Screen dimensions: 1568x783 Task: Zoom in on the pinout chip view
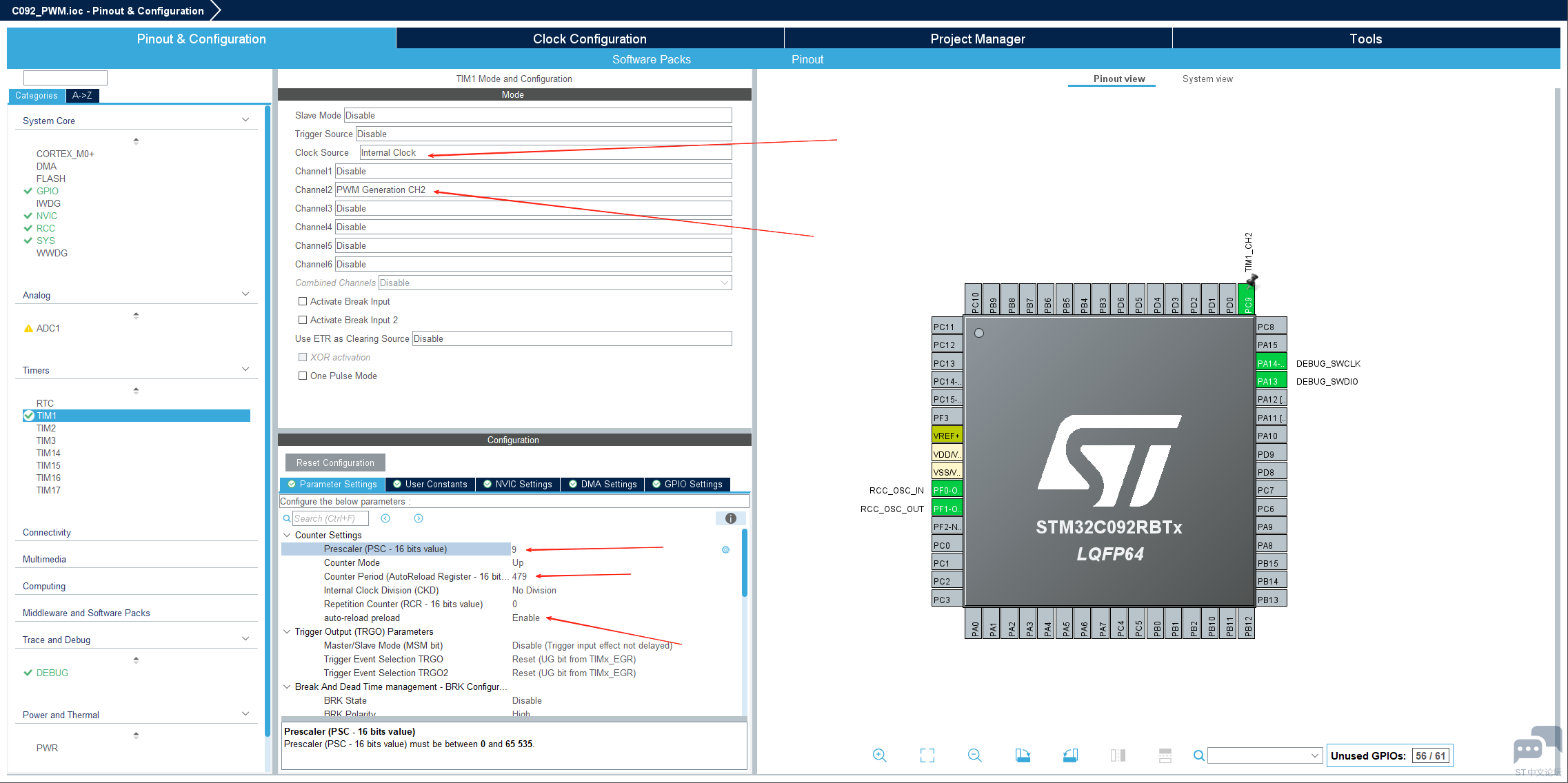click(879, 755)
